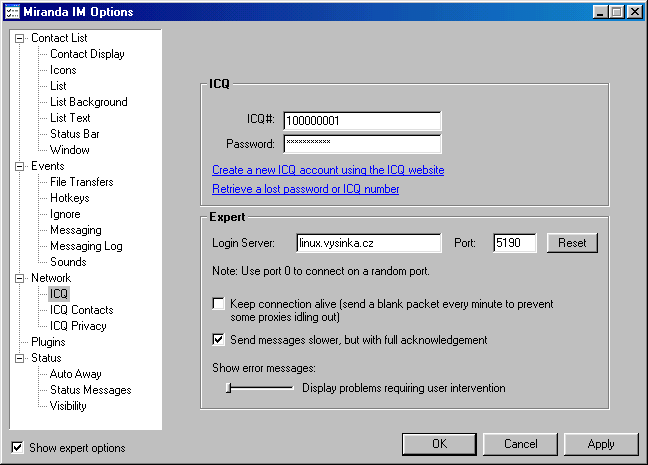
Task: Select the Network root item
Action: pos(51,278)
